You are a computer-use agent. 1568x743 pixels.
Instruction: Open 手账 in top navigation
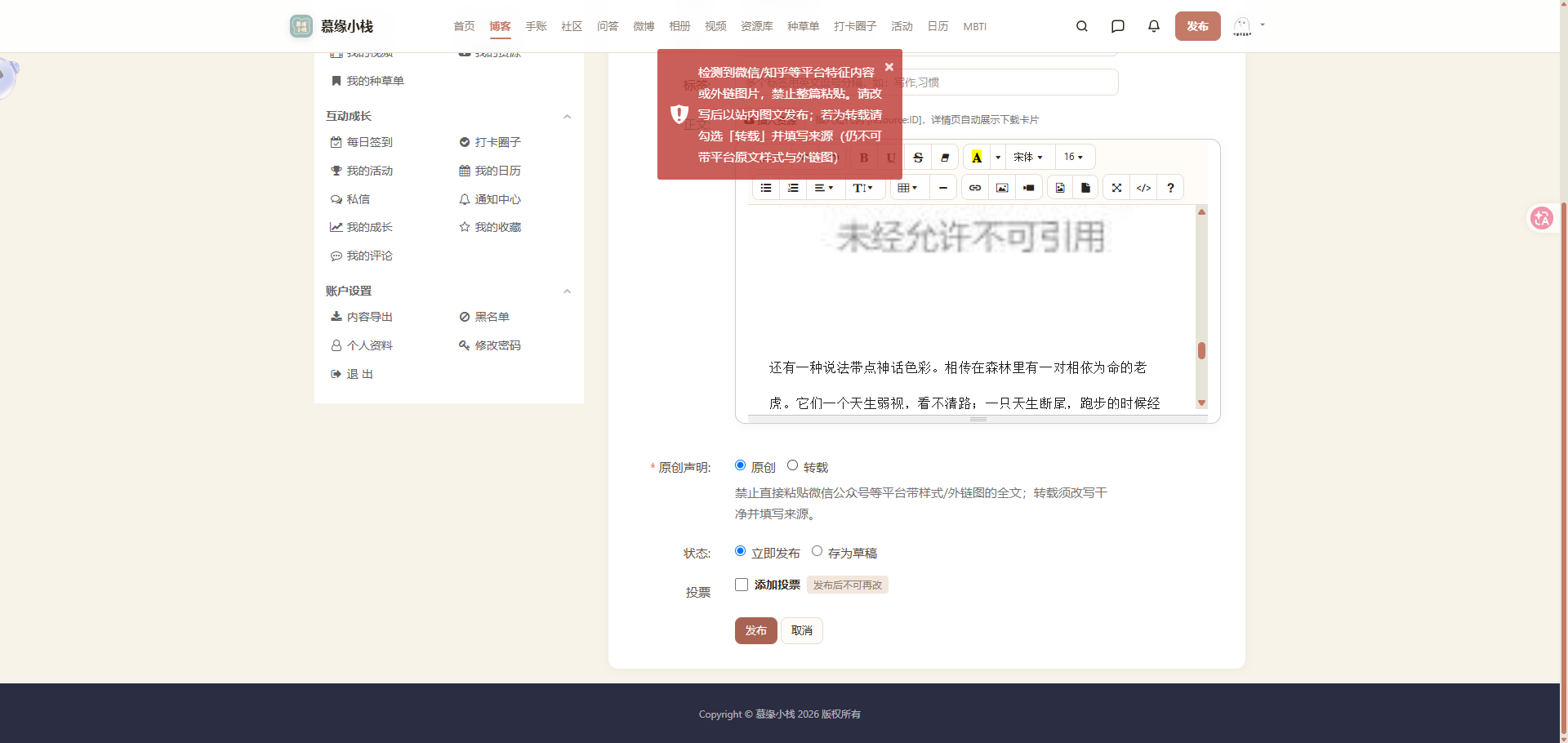[536, 26]
